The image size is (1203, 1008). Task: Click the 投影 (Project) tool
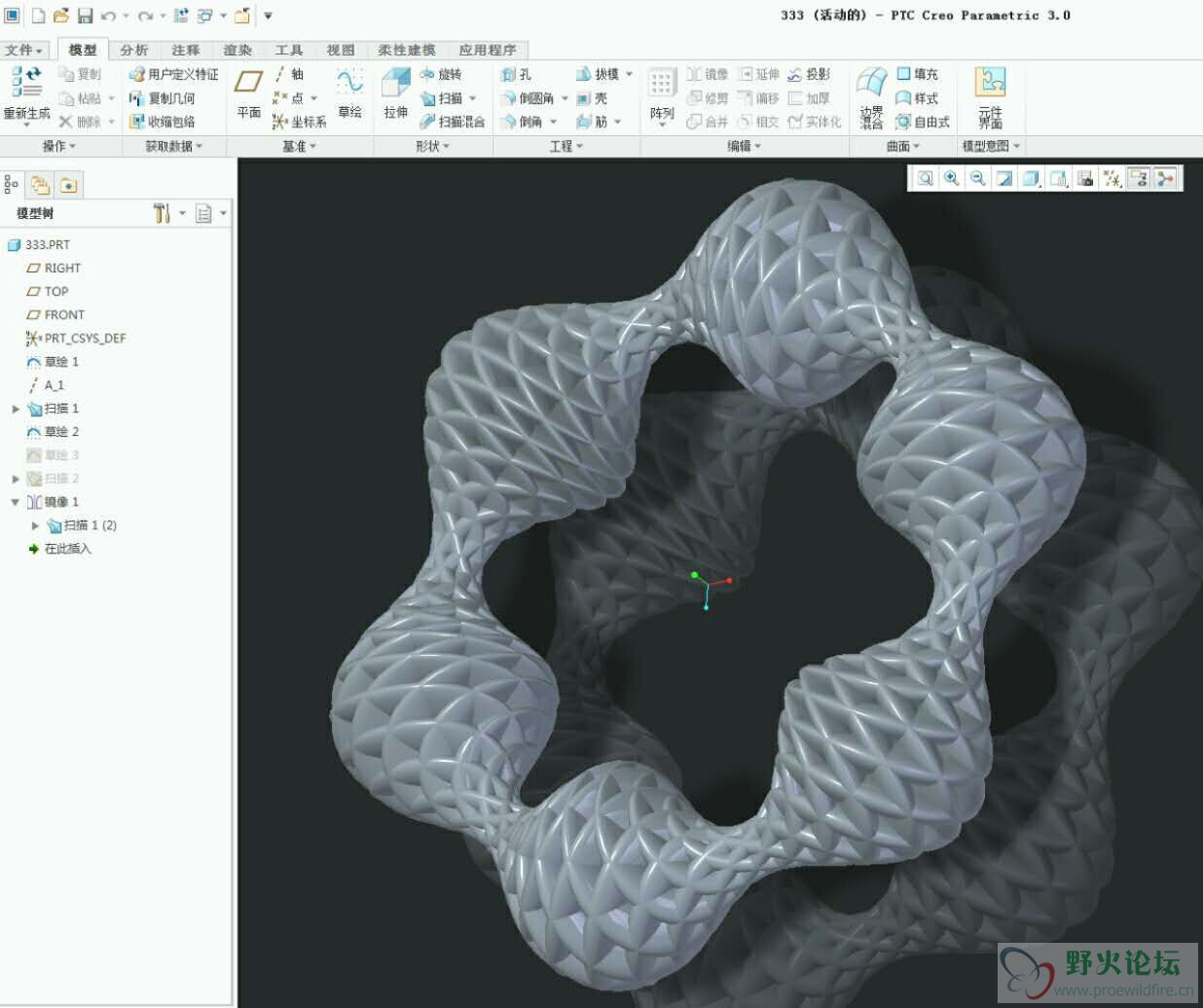(x=809, y=74)
